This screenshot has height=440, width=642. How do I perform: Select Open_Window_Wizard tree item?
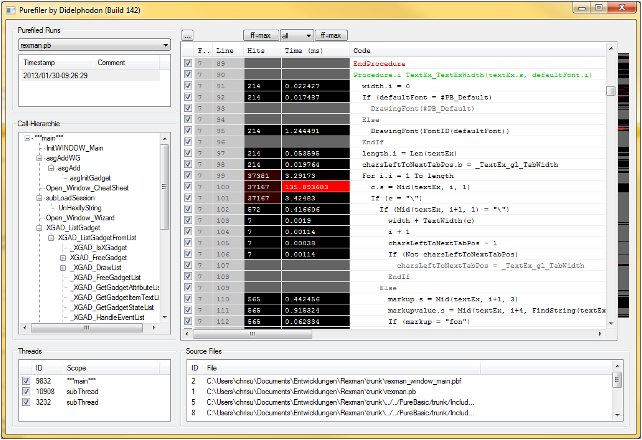80,218
